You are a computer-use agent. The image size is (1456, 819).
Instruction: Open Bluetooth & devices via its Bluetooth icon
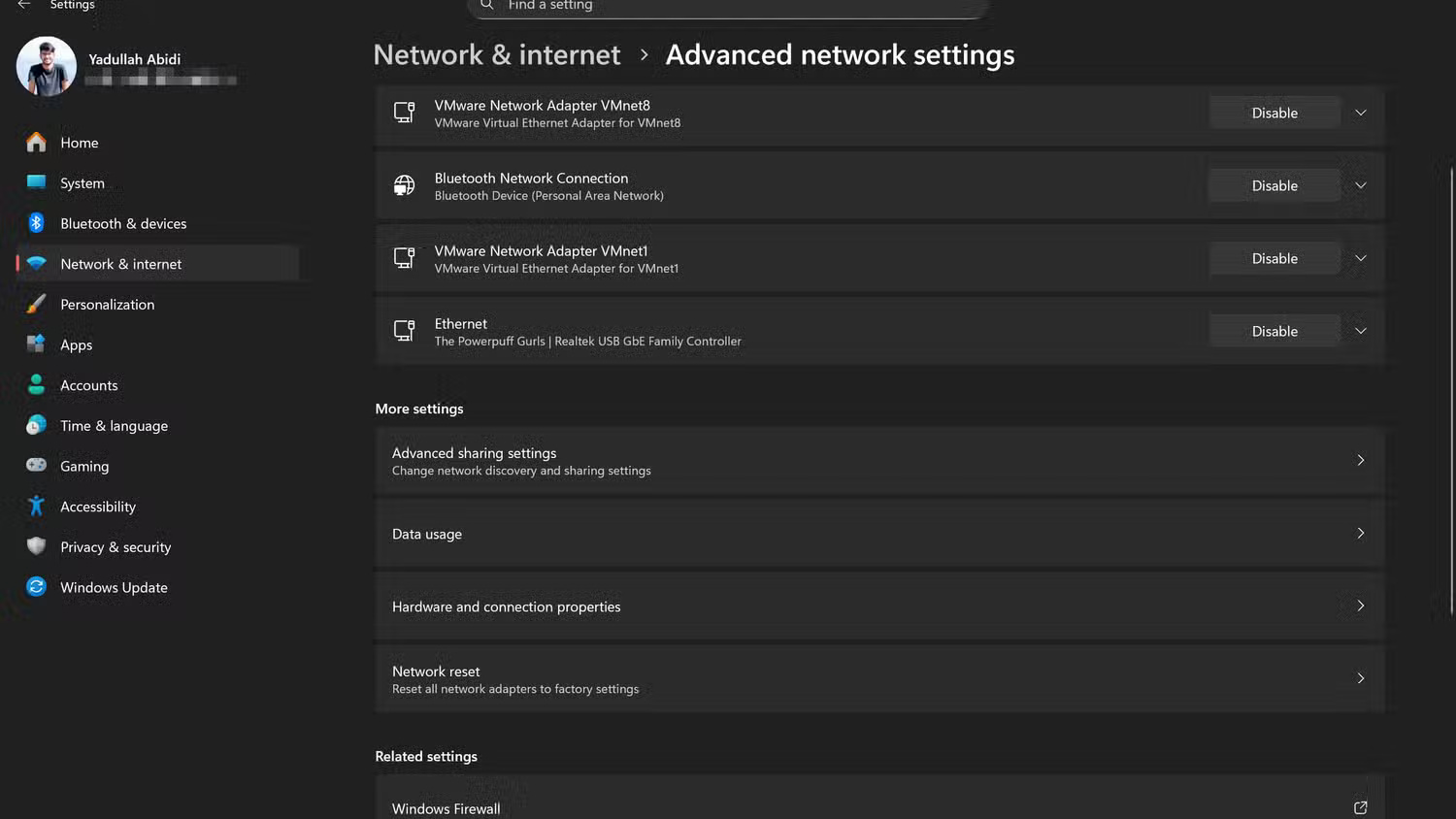36,222
